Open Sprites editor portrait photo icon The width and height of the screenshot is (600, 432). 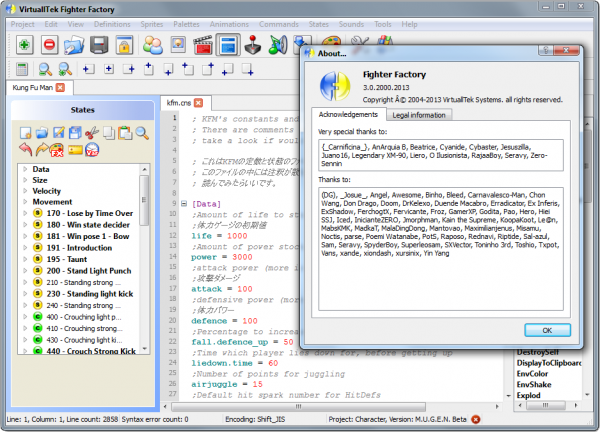pos(178,45)
